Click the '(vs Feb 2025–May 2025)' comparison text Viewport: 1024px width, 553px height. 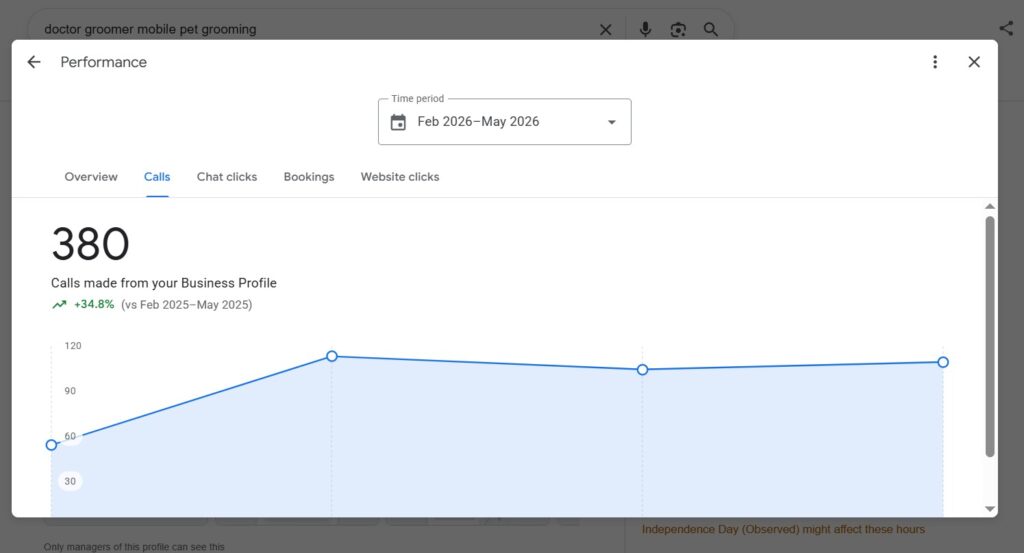[187, 305]
